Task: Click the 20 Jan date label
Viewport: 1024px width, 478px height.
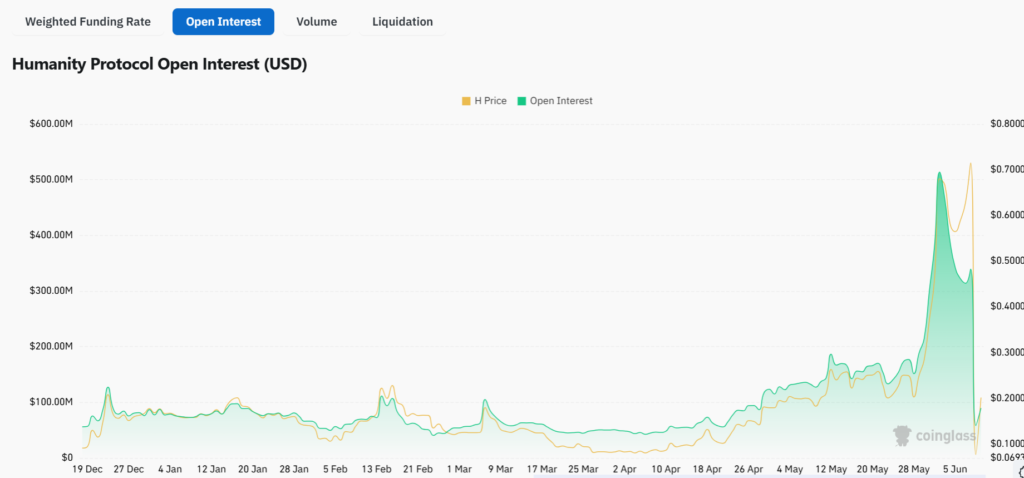Action: click(252, 469)
